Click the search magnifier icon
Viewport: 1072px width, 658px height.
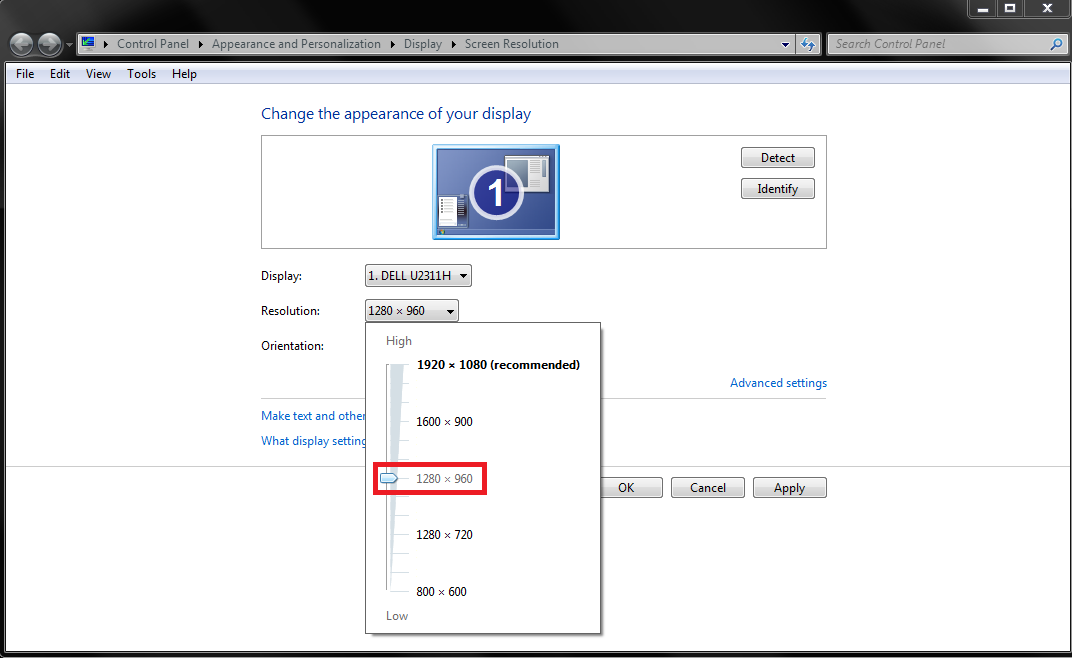(1056, 44)
